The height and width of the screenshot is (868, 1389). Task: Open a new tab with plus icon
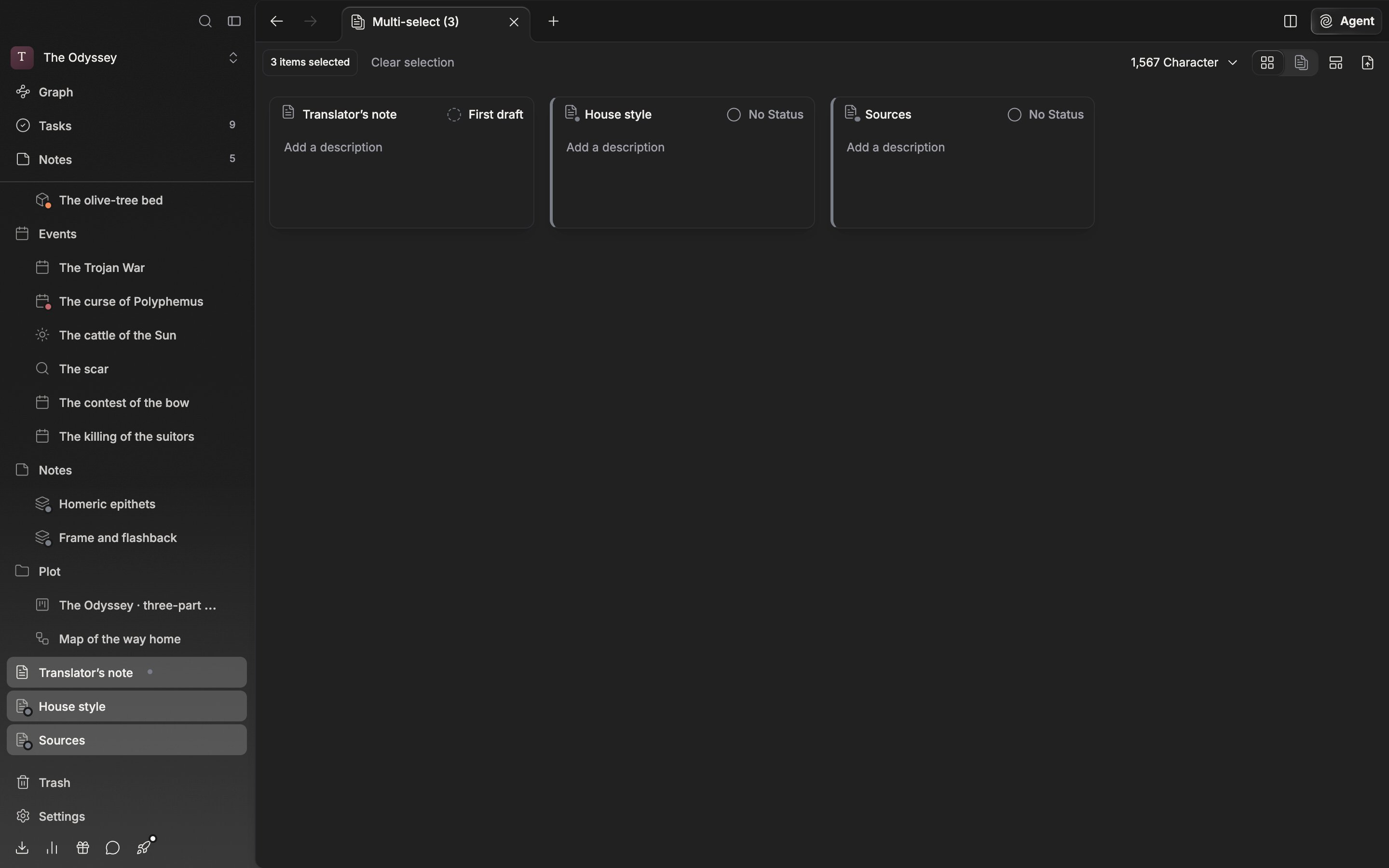[x=553, y=21]
